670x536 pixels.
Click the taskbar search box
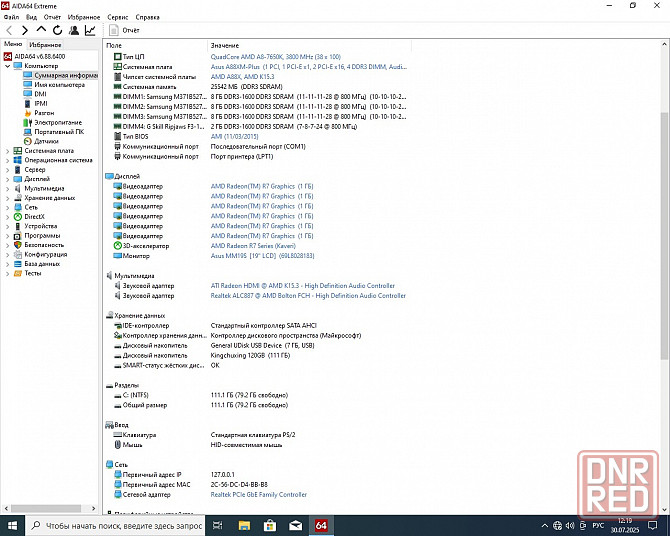coord(115,526)
